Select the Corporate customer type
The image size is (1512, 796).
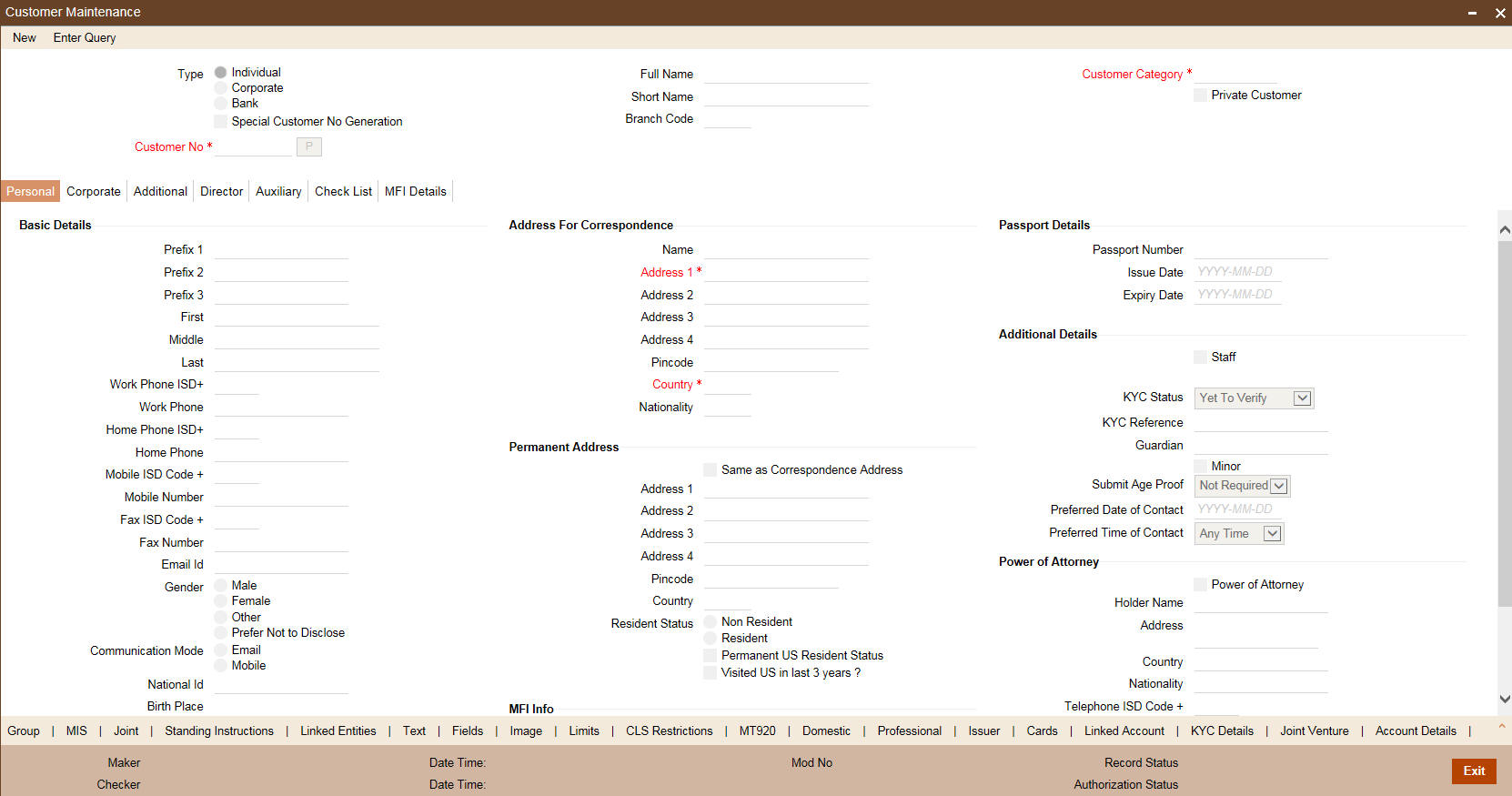220,87
